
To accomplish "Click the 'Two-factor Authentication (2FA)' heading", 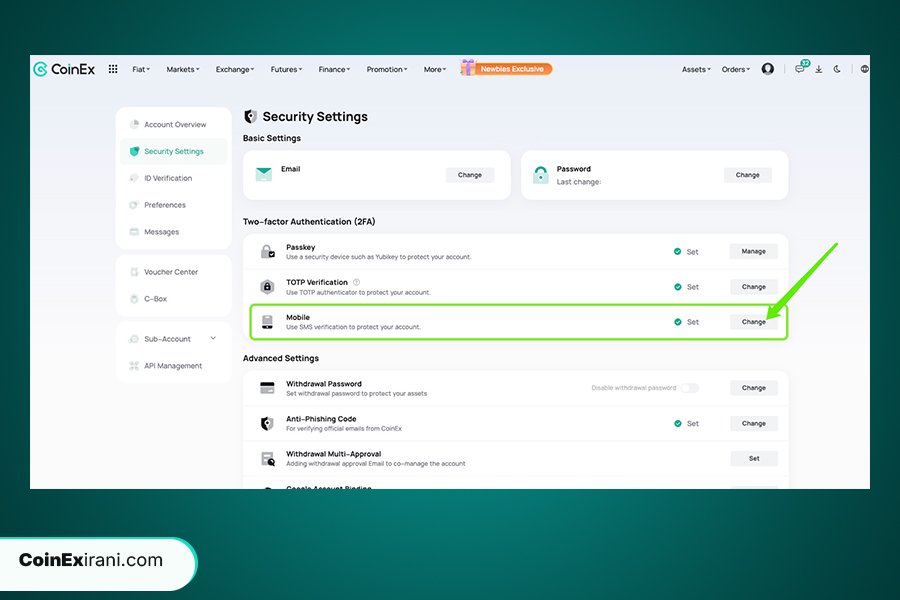I will pos(309,222).
